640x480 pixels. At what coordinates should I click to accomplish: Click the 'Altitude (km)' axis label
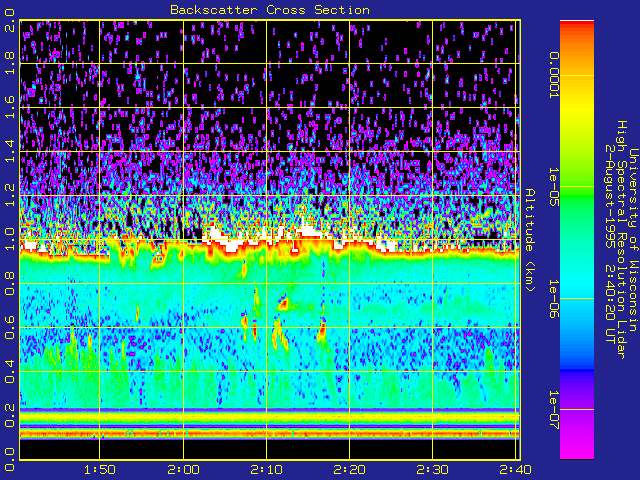[530, 240]
